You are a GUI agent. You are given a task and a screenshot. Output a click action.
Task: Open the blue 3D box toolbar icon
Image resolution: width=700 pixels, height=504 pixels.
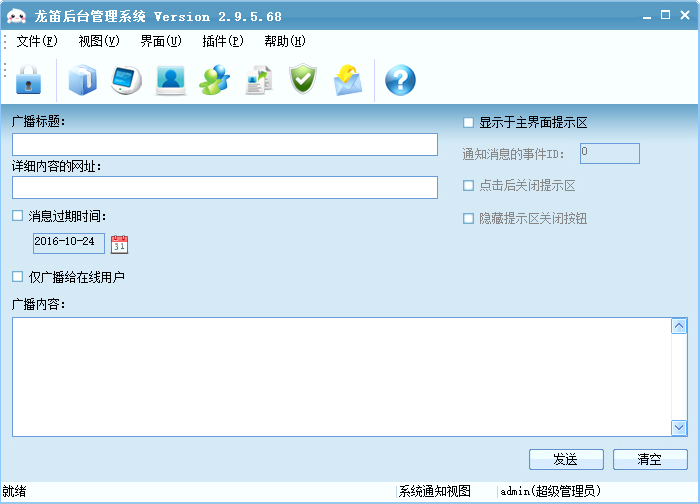coord(83,80)
